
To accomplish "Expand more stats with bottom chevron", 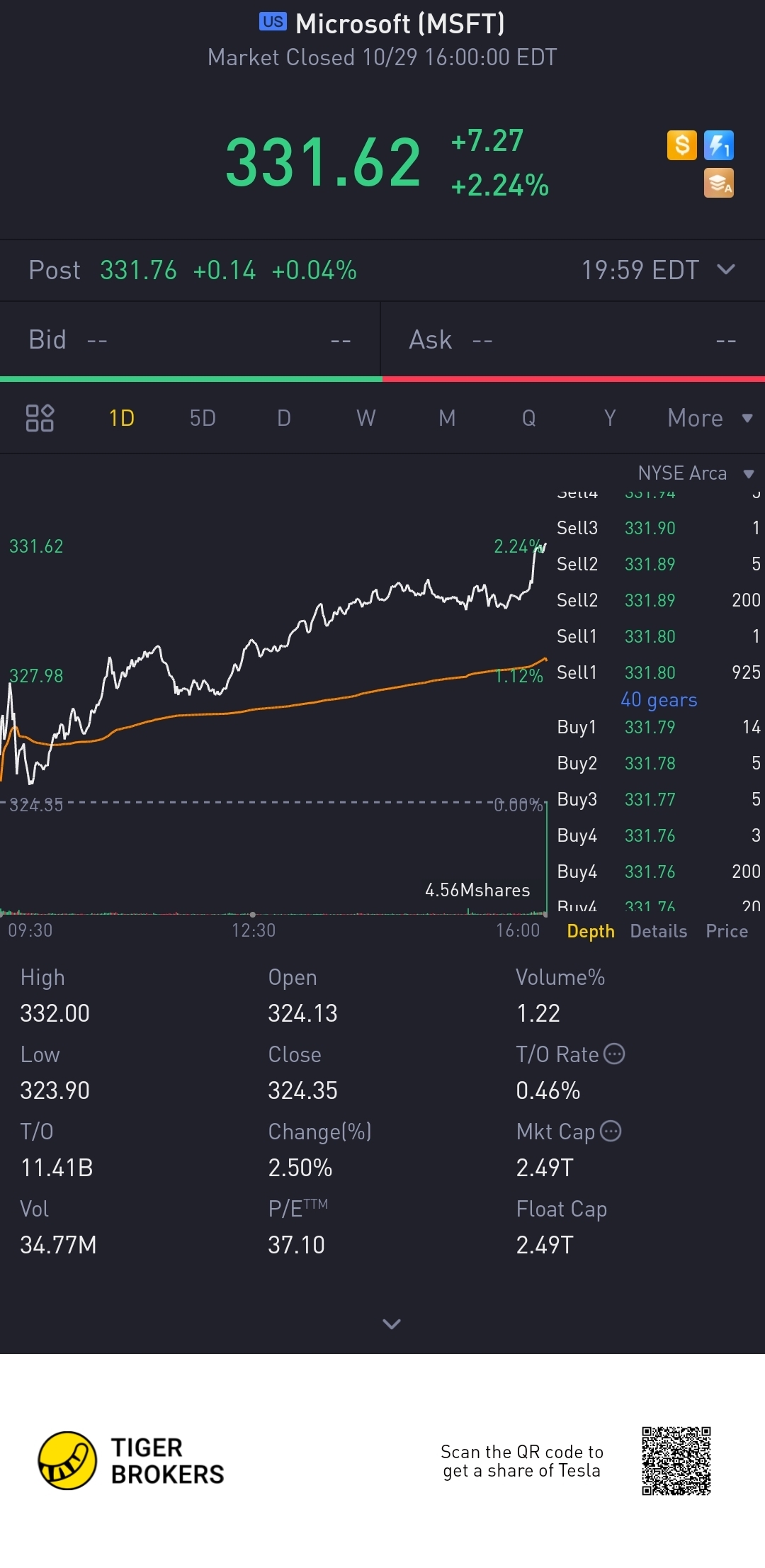I will pos(391,1324).
